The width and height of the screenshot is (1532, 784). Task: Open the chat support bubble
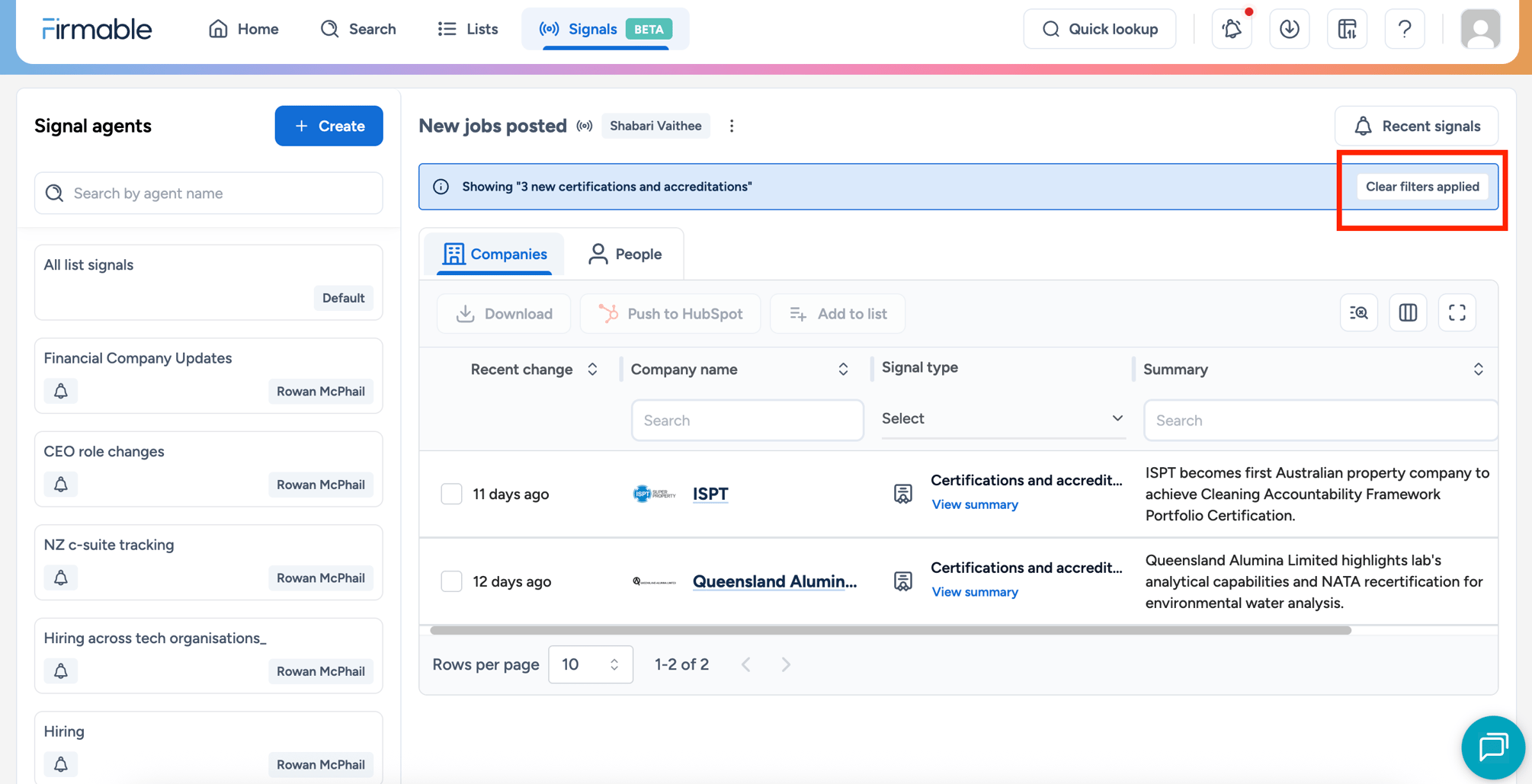click(x=1492, y=747)
